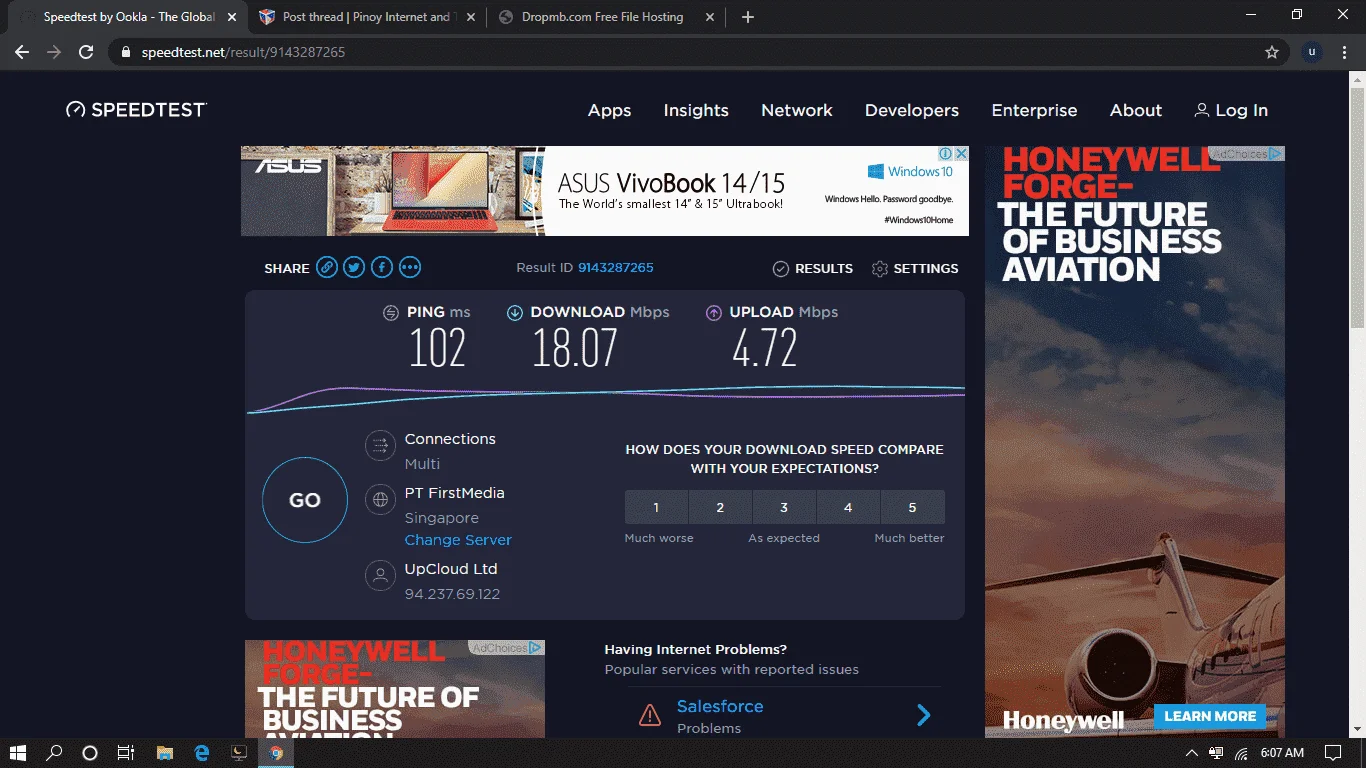View site security lock information
This screenshot has height=768, width=1366.
125,52
